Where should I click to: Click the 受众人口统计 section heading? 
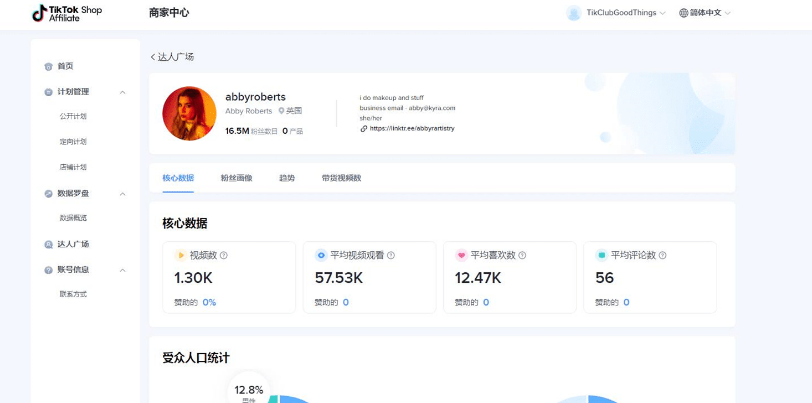(196, 358)
